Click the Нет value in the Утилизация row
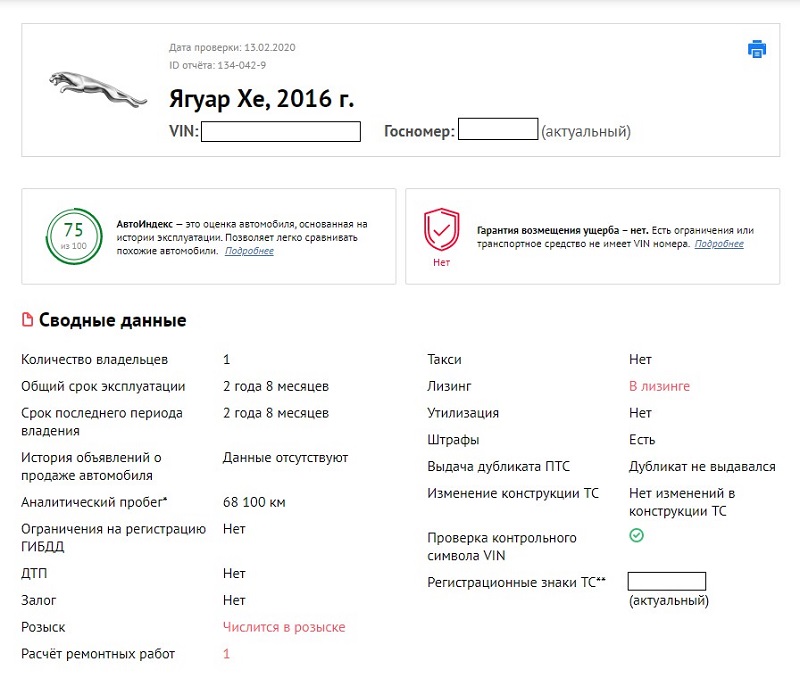Viewport: 800px width, 678px height. tap(640, 413)
